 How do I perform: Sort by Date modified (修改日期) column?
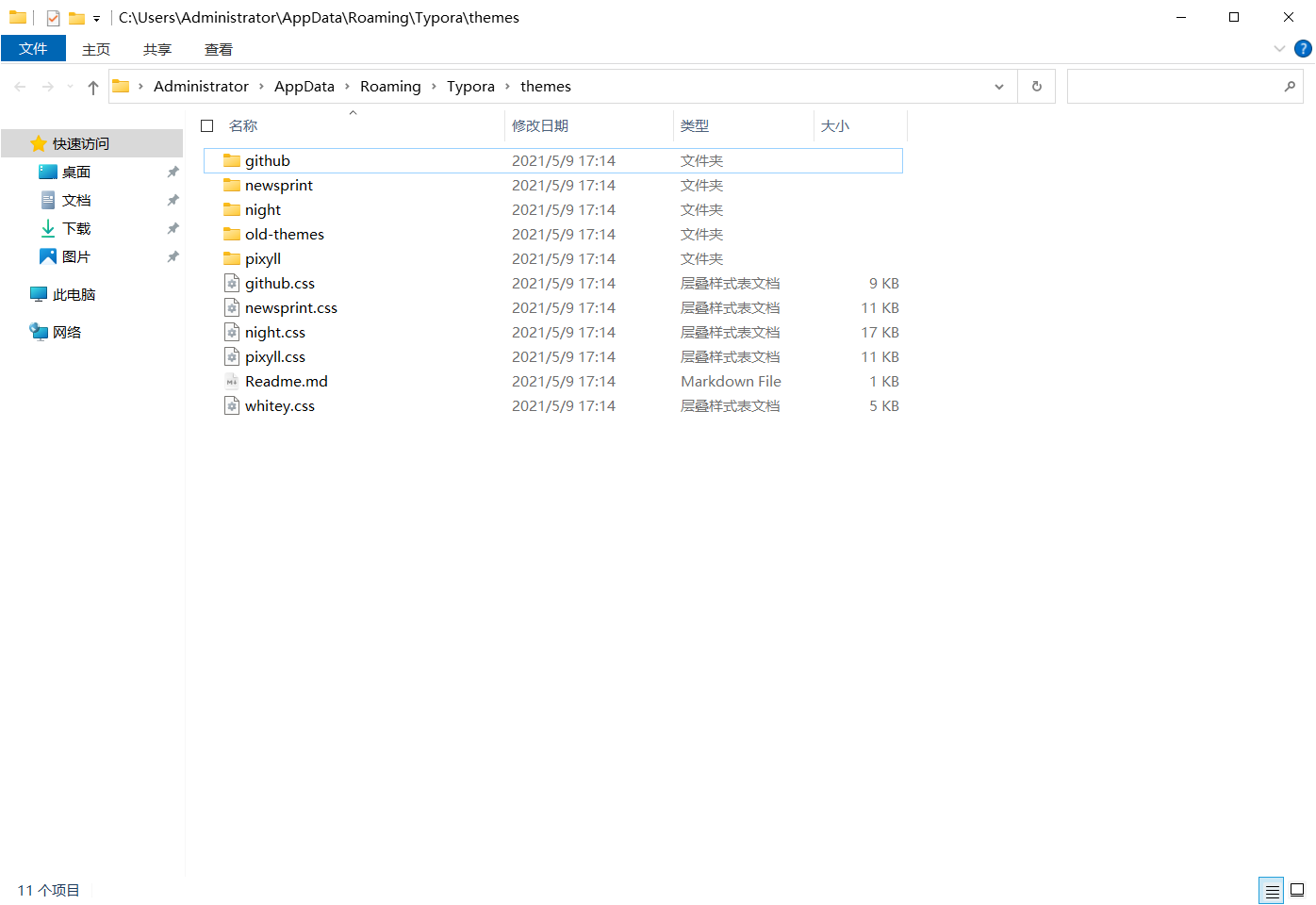click(540, 125)
